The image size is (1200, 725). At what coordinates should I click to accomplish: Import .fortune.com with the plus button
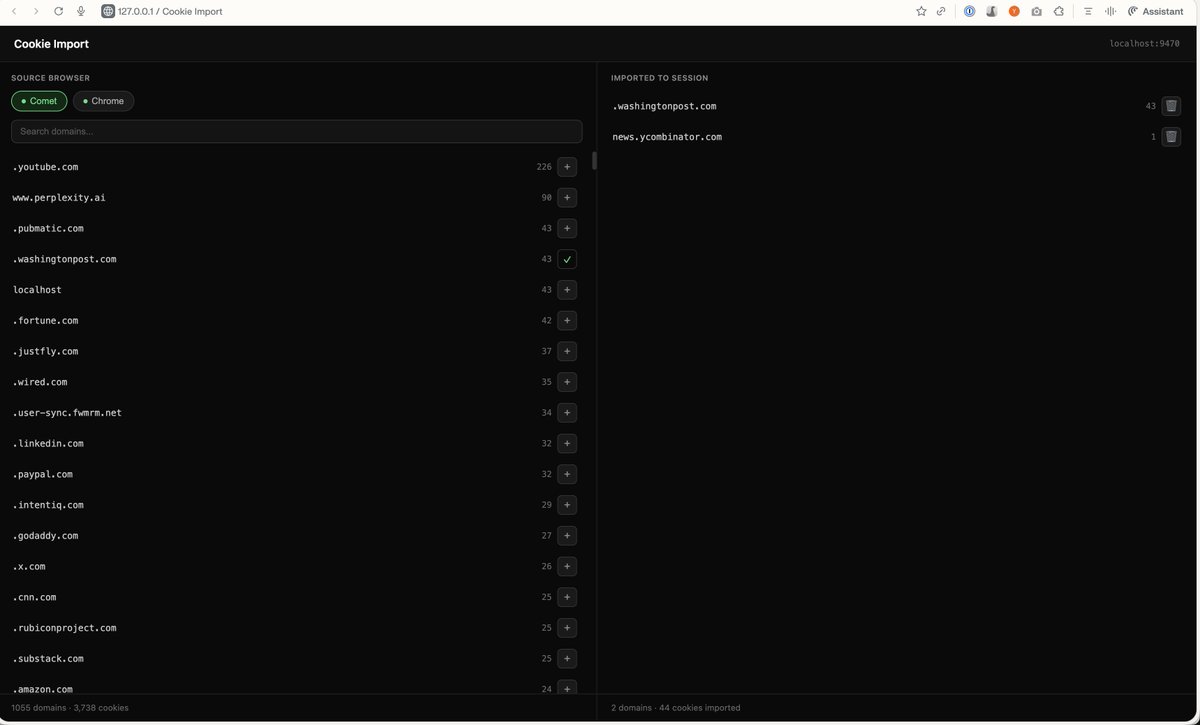click(567, 321)
